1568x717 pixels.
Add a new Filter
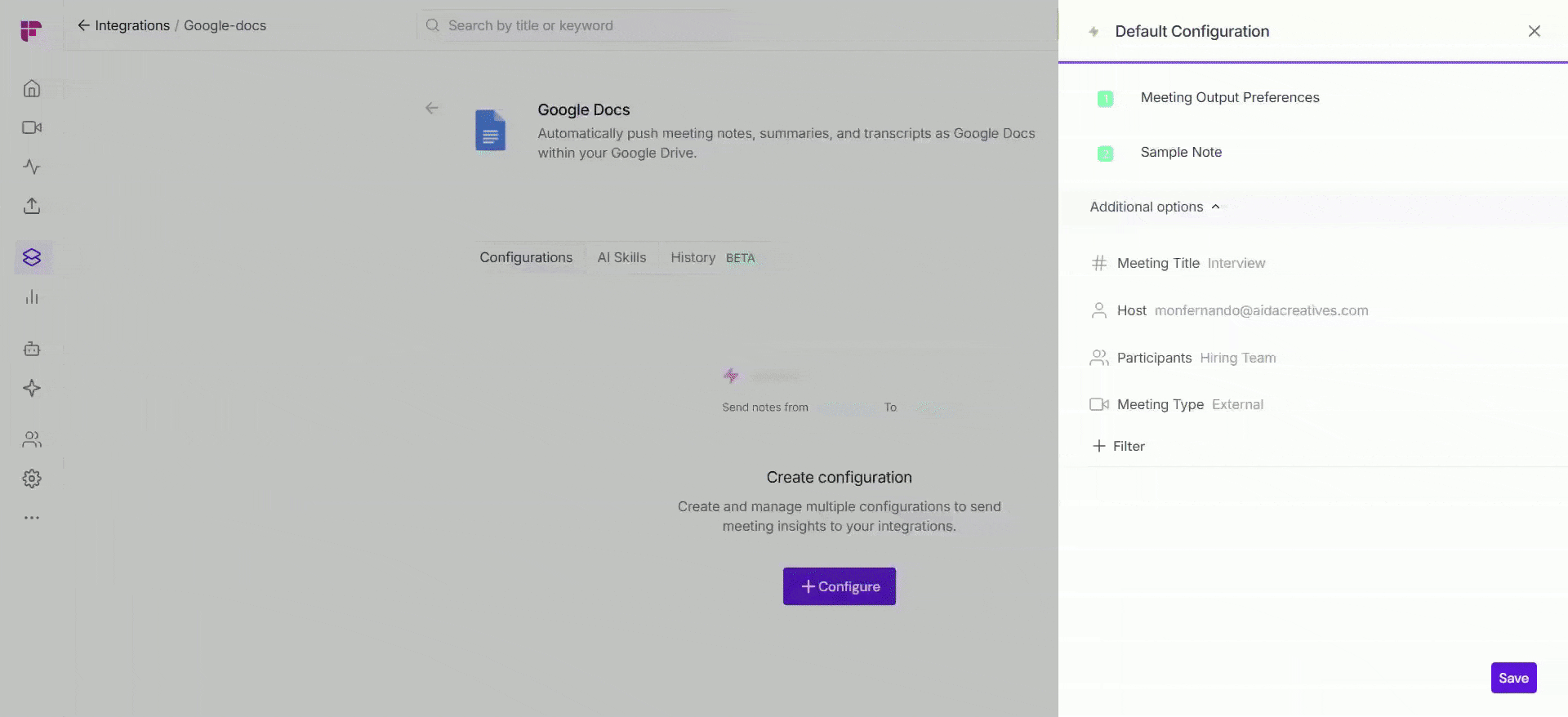[x=1119, y=446]
